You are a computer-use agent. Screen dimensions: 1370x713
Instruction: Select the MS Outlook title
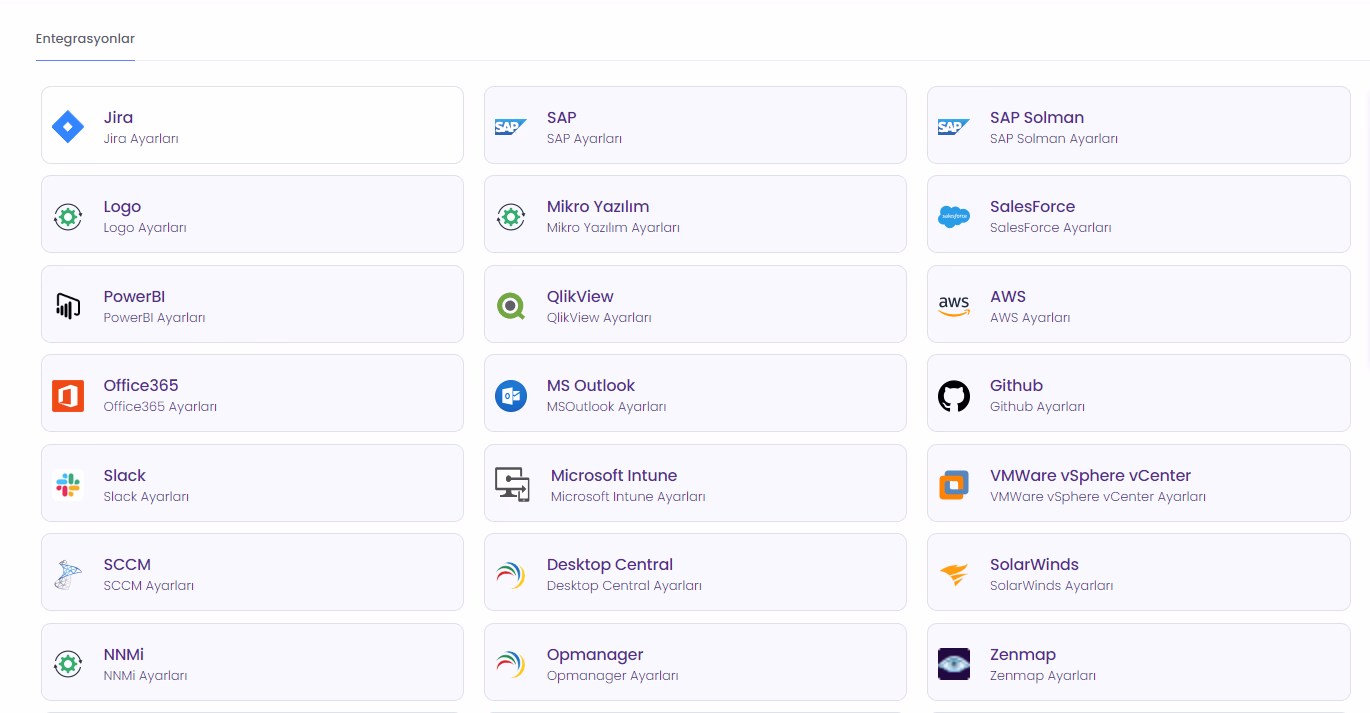coord(591,385)
